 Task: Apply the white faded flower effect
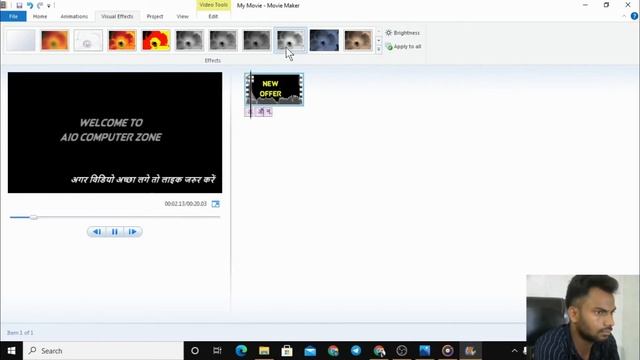coord(88,40)
